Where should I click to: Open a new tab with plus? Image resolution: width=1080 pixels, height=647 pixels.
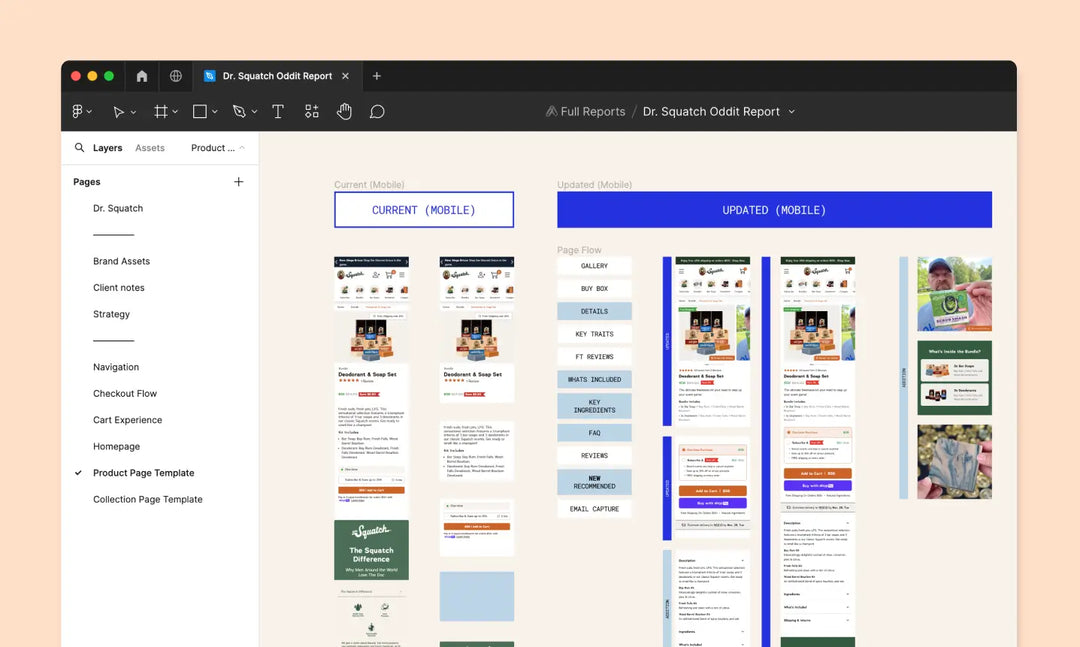point(377,76)
